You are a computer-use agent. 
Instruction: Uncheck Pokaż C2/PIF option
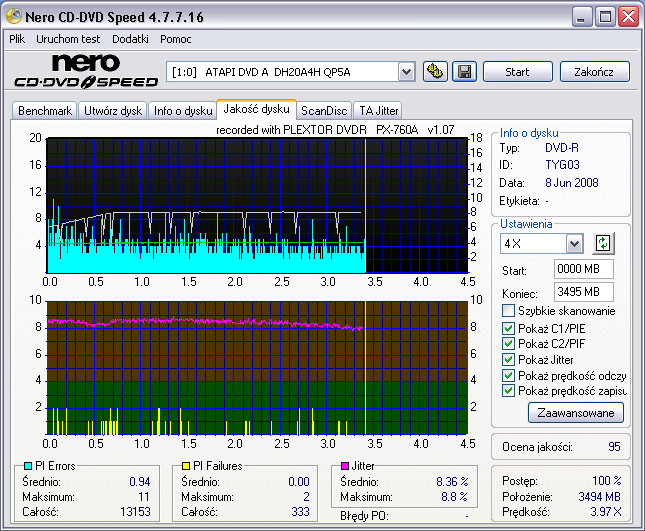508,343
